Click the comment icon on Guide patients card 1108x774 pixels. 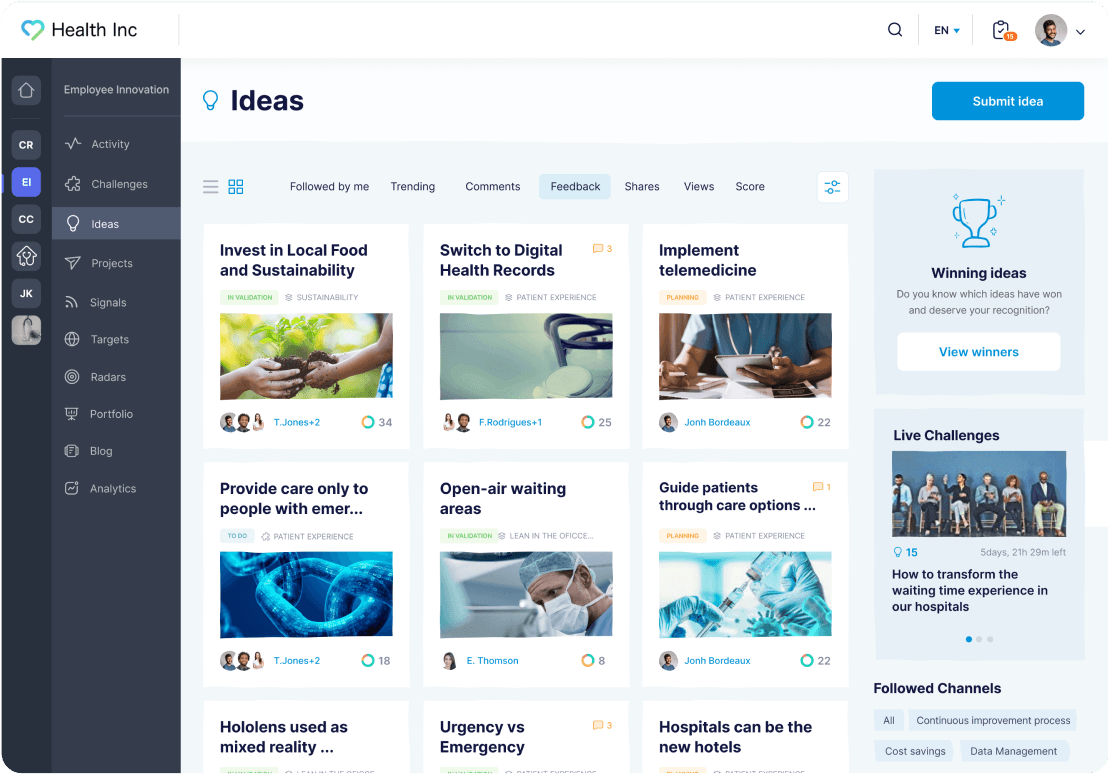point(818,487)
